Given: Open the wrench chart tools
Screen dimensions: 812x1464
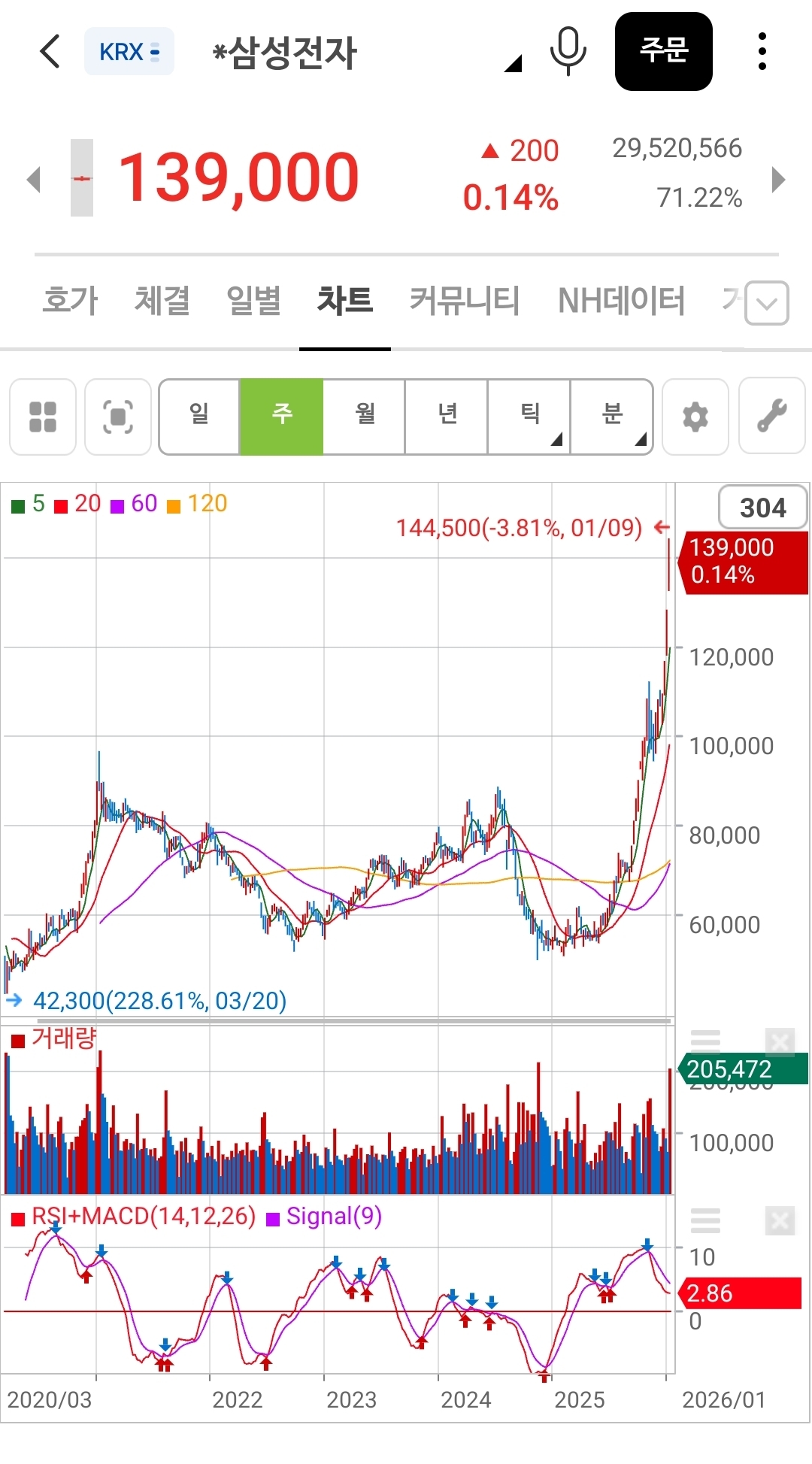Looking at the screenshot, I should click(772, 417).
